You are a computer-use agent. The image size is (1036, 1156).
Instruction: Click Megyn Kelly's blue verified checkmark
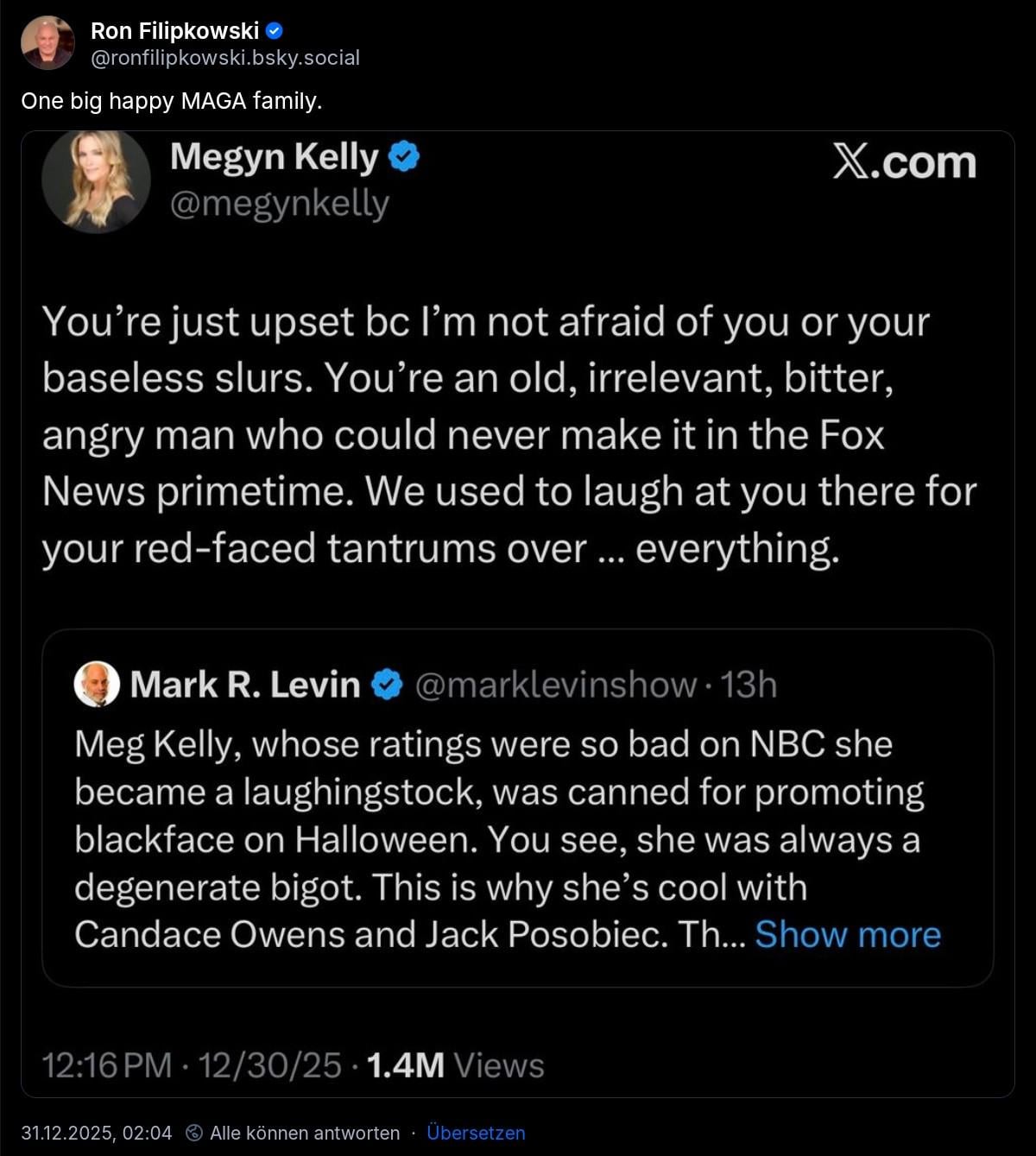(x=404, y=157)
